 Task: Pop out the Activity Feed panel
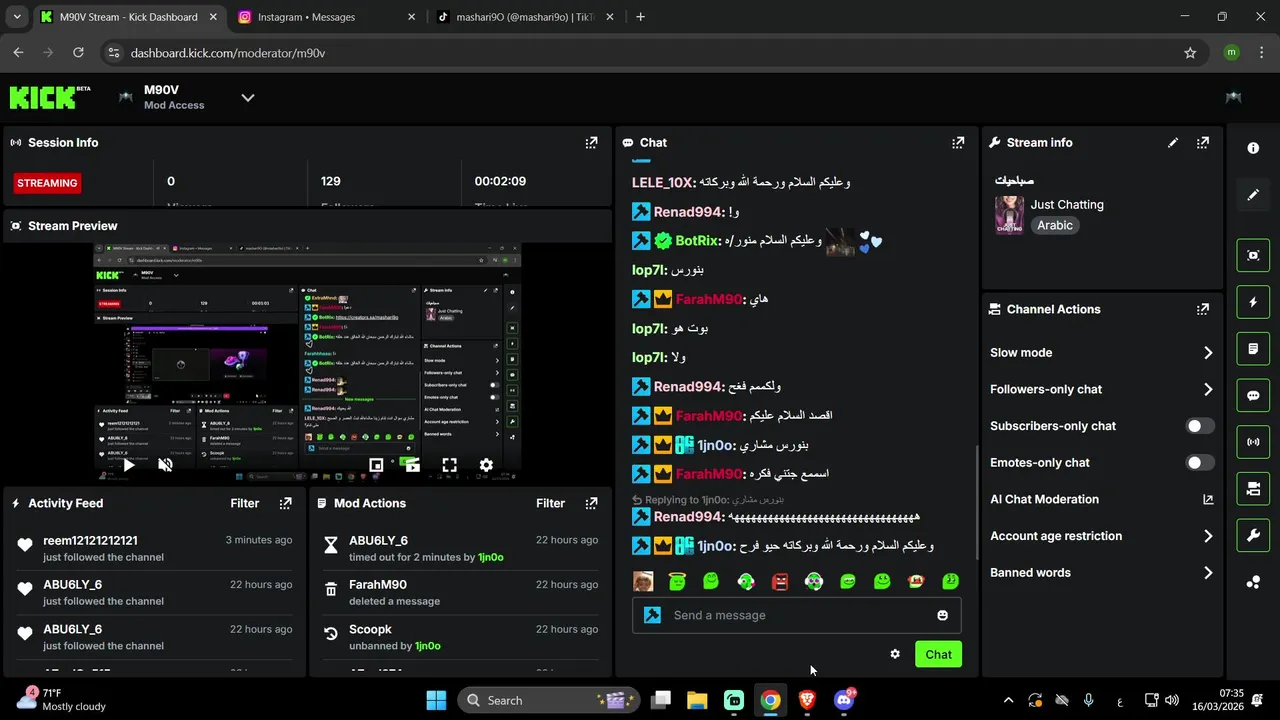pyautogui.click(x=285, y=503)
